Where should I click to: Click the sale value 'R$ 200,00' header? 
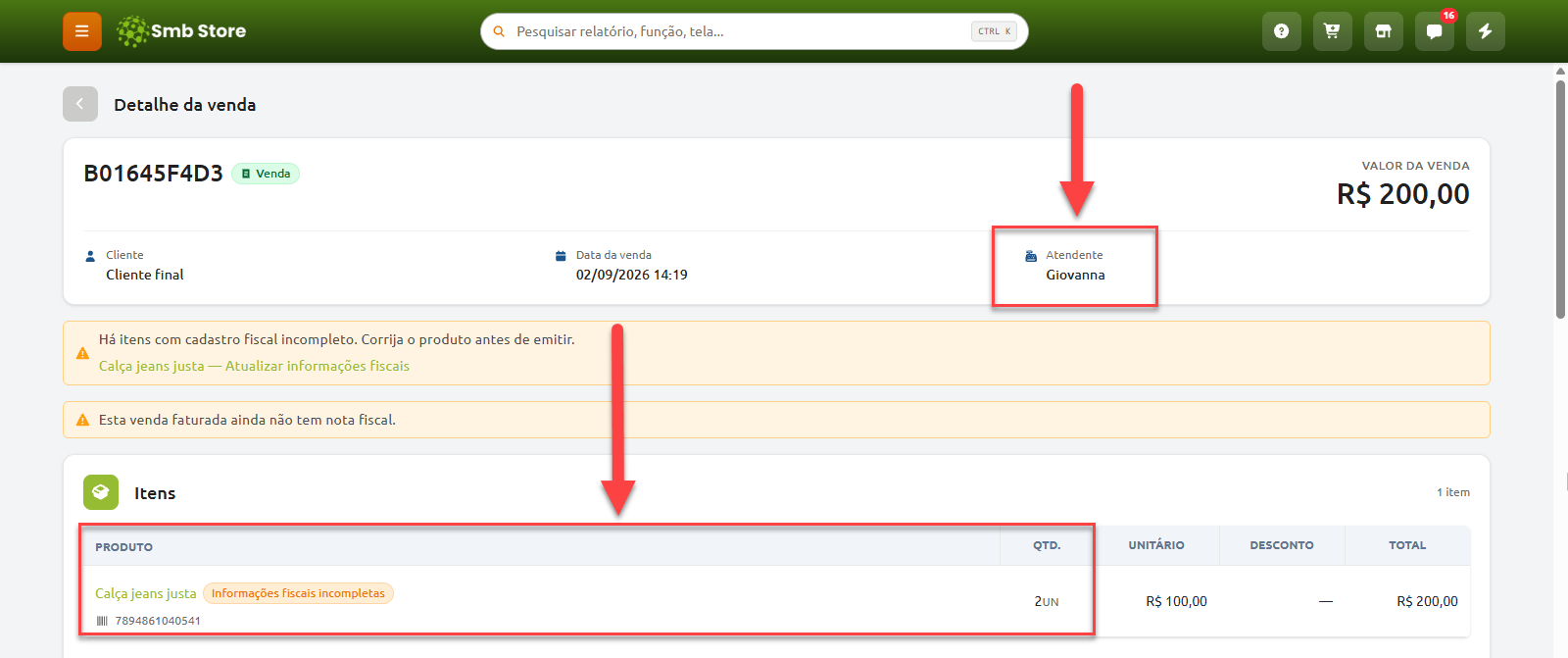(x=1402, y=194)
